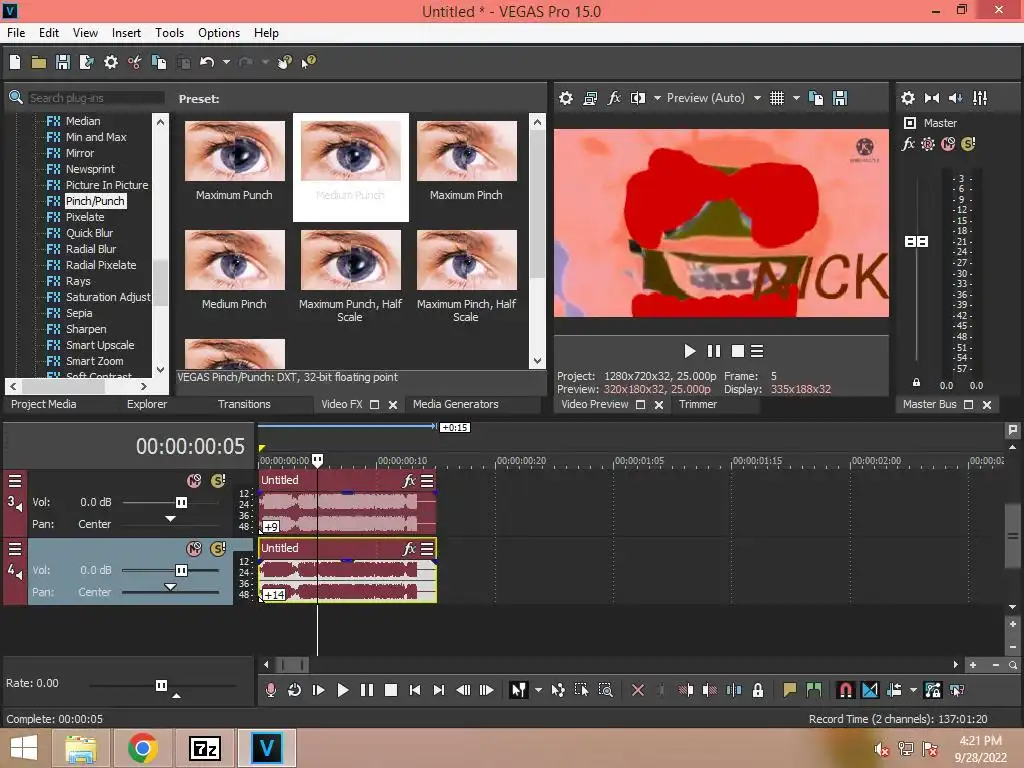Screen dimensions: 1024x768
Task: Switch to the Project Media tab
Action: [44, 404]
